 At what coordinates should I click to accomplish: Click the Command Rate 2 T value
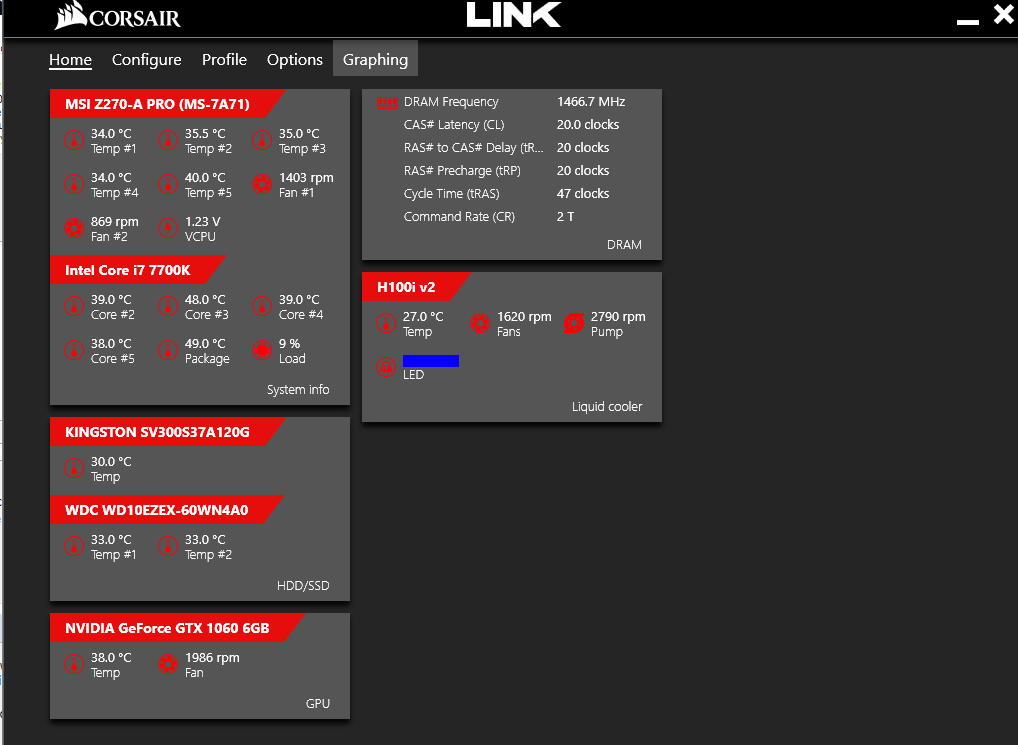tap(565, 217)
